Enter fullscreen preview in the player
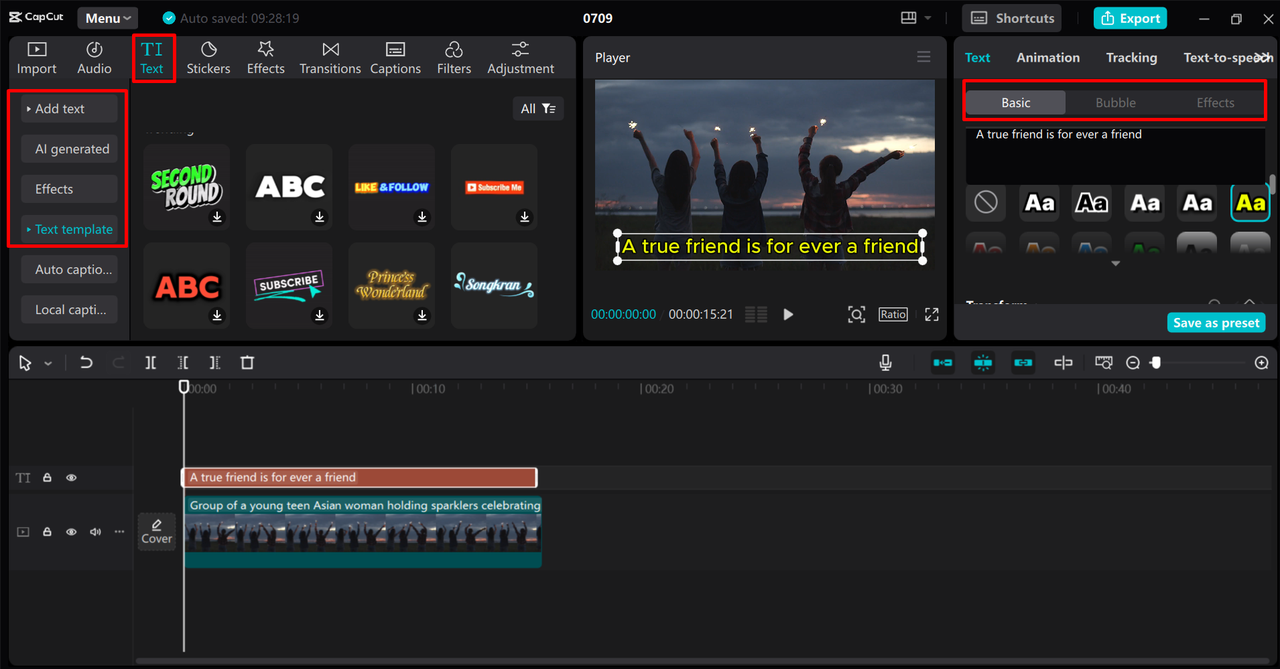 (x=932, y=314)
